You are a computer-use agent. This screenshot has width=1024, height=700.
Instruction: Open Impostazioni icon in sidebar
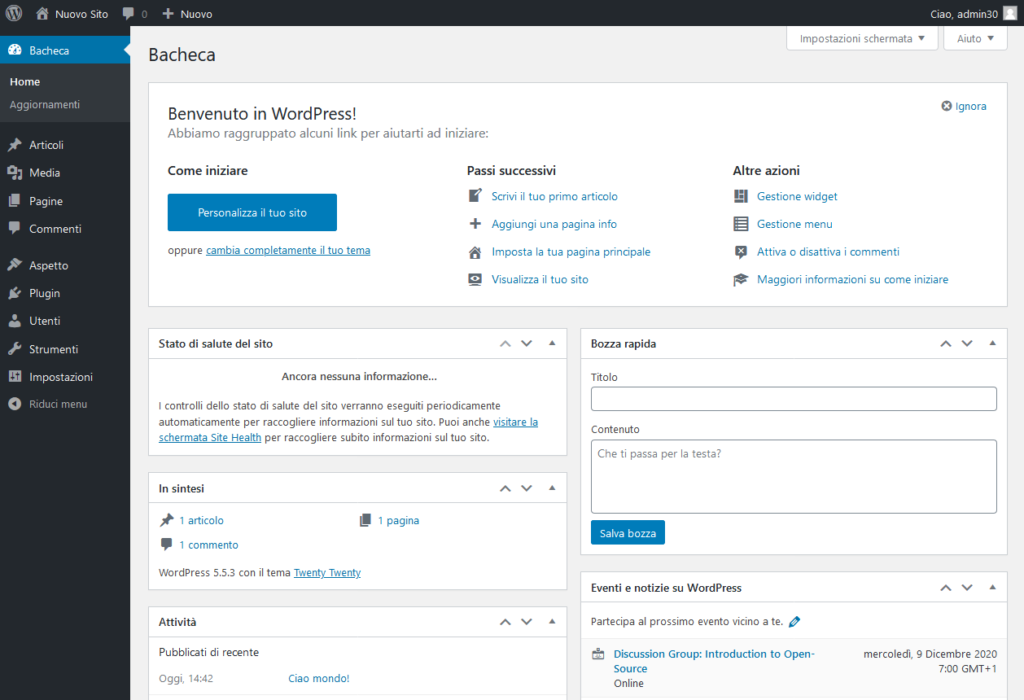pyautogui.click(x=15, y=377)
